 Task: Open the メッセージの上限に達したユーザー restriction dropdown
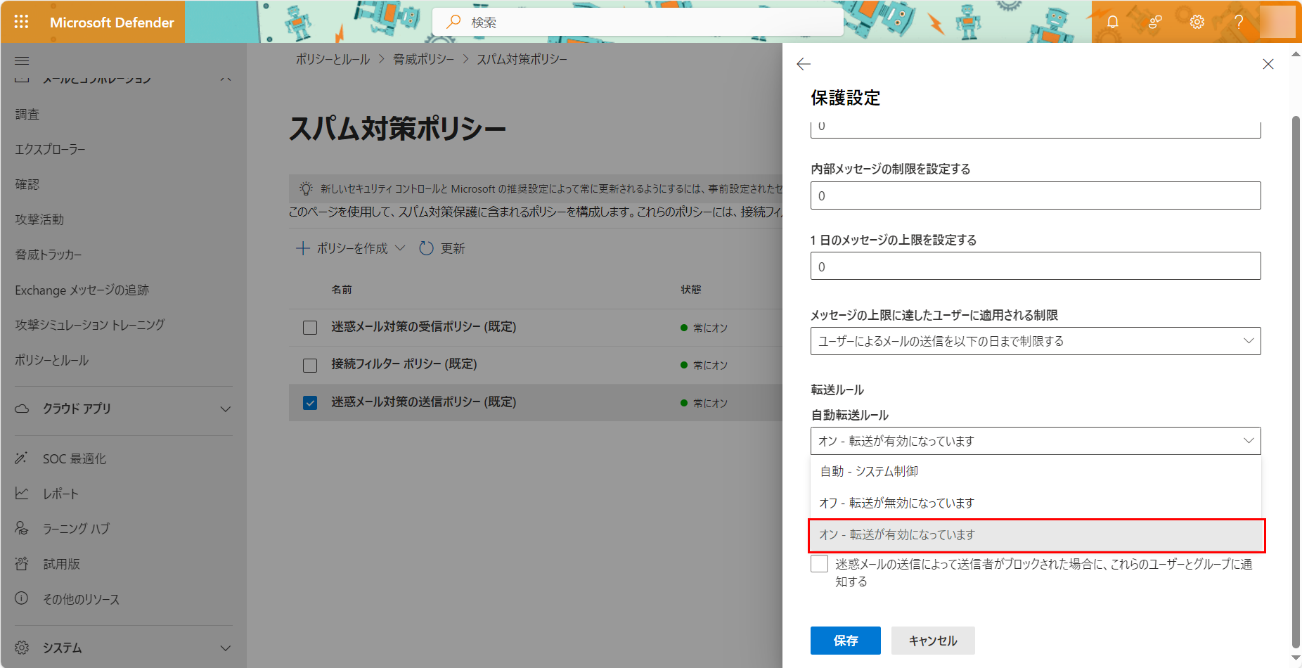point(1035,341)
